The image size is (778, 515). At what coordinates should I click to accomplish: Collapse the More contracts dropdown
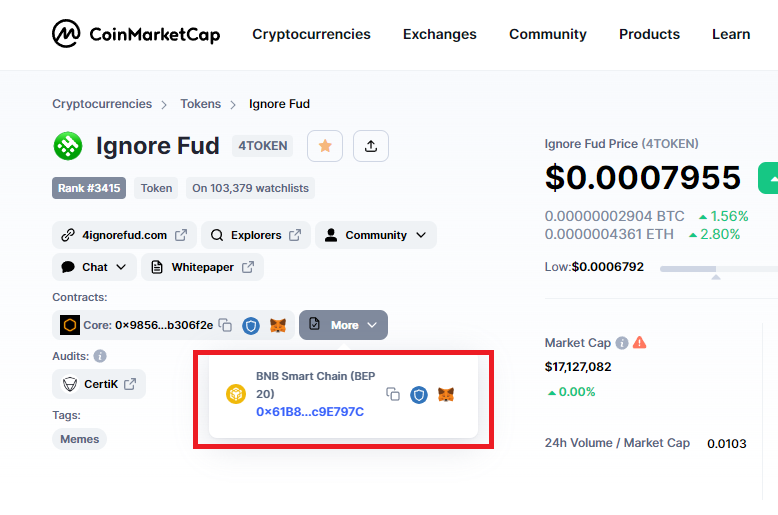(343, 325)
